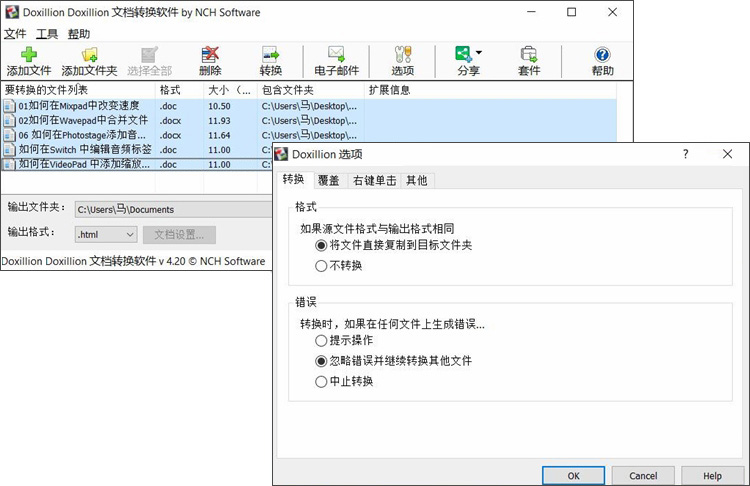Click size value 10.50
The image size is (750, 486).
219,106
